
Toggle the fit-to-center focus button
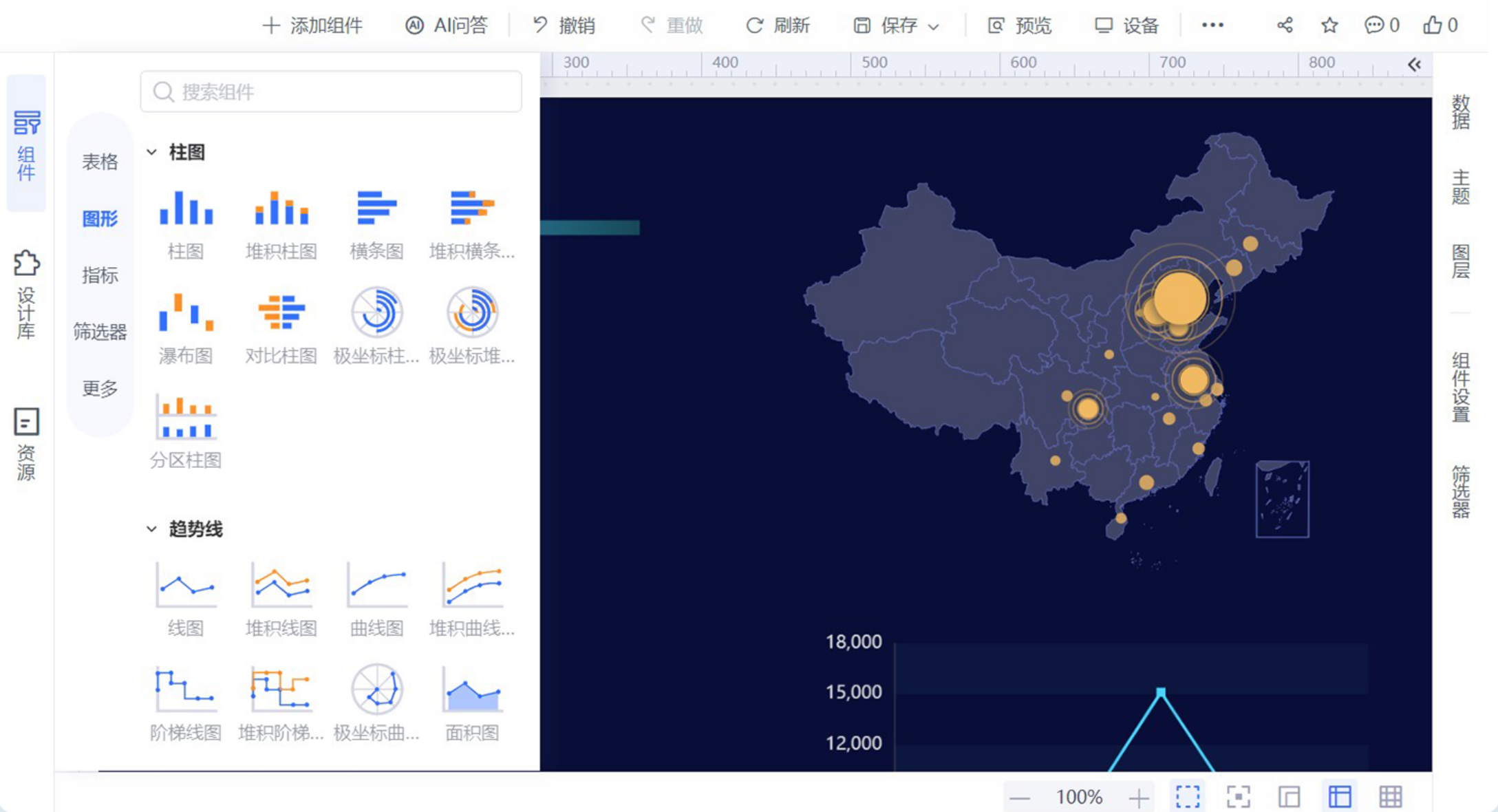pyautogui.click(x=1238, y=797)
